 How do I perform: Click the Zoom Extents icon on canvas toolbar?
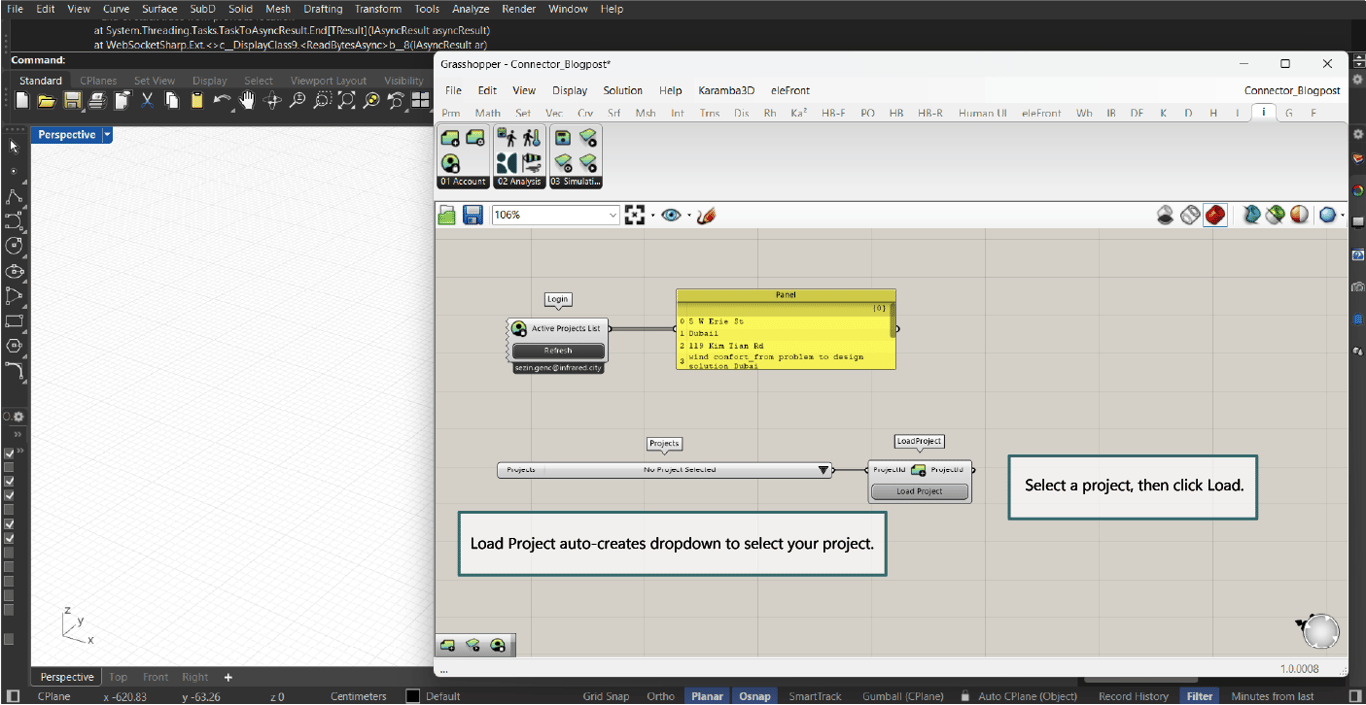[x=634, y=215]
